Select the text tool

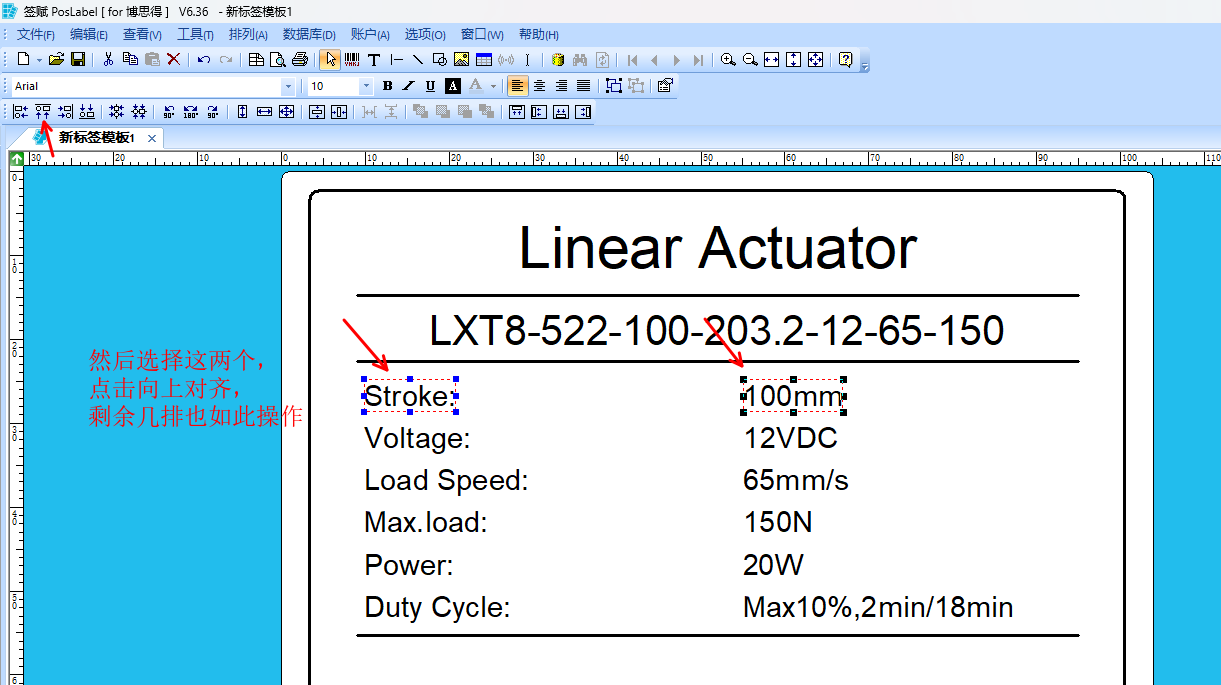tap(374, 60)
